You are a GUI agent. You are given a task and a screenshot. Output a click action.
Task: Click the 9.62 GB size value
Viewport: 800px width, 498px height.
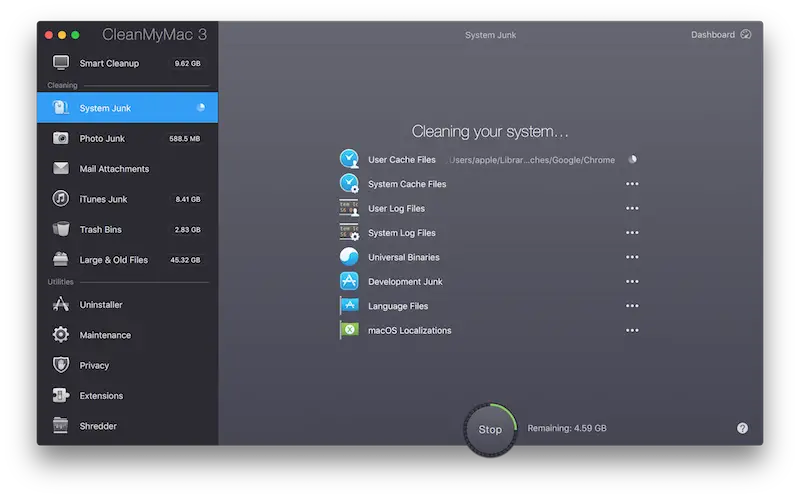coord(187,63)
